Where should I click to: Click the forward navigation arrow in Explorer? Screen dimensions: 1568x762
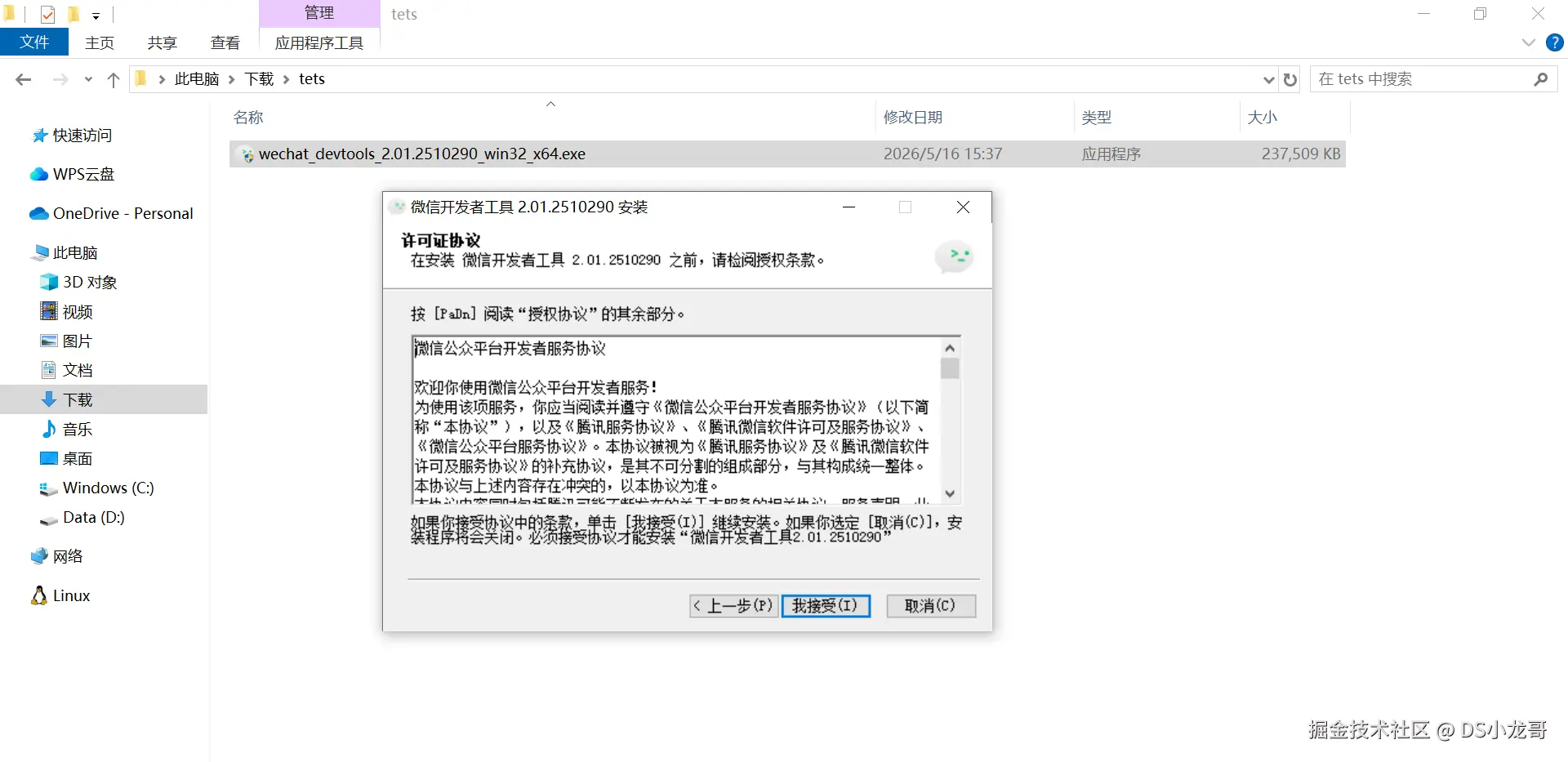(60, 79)
